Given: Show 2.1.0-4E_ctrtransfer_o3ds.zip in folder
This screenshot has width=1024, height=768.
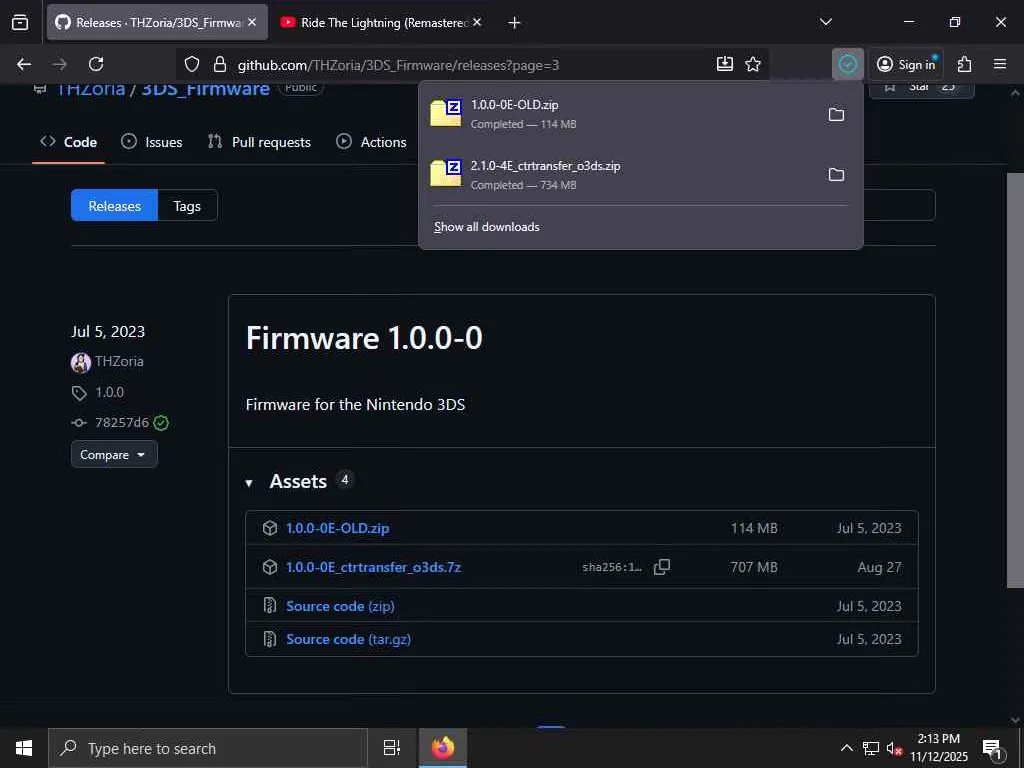Looking at the screenshot, I should point(836,175).
